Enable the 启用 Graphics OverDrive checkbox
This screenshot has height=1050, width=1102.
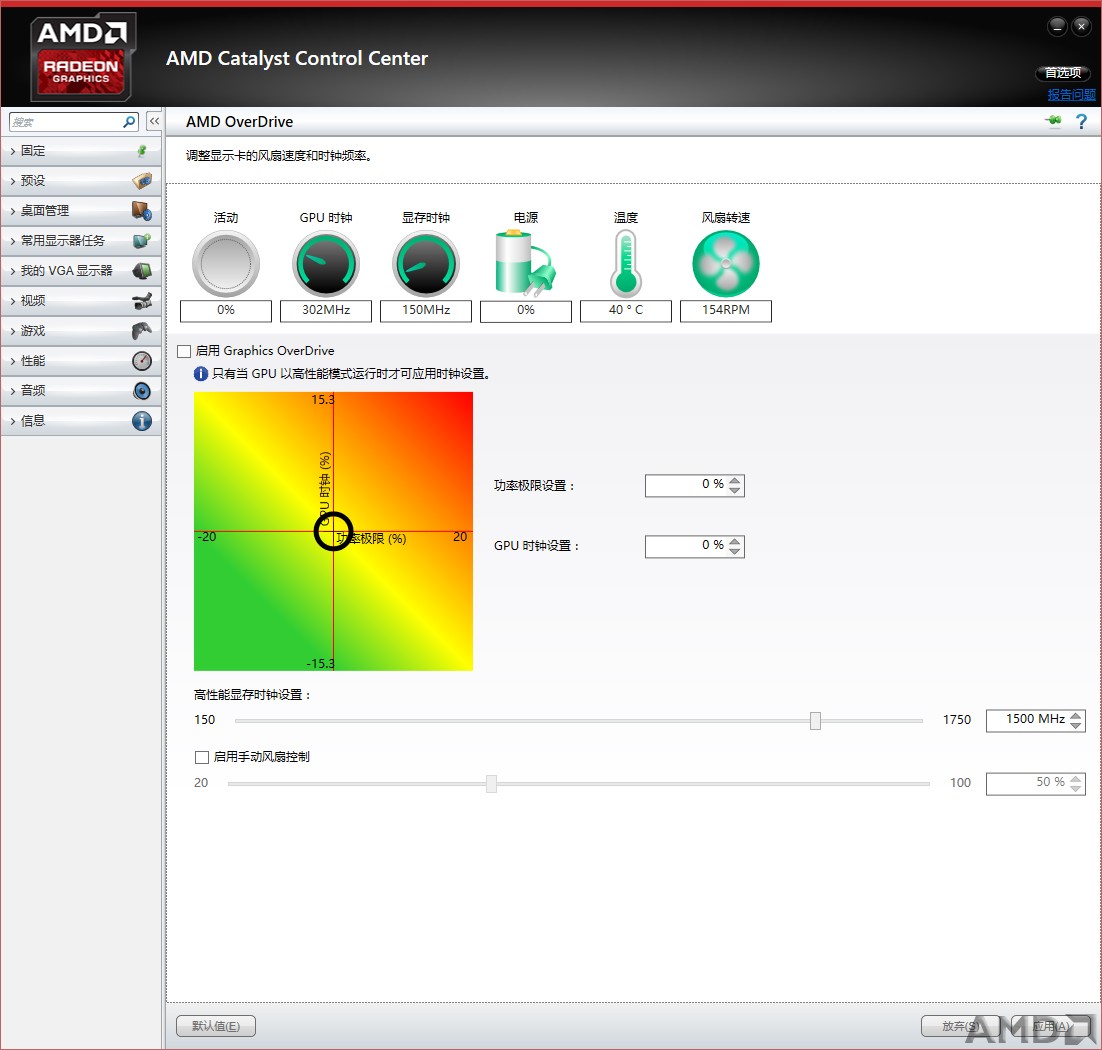click(x=184, y=351)
